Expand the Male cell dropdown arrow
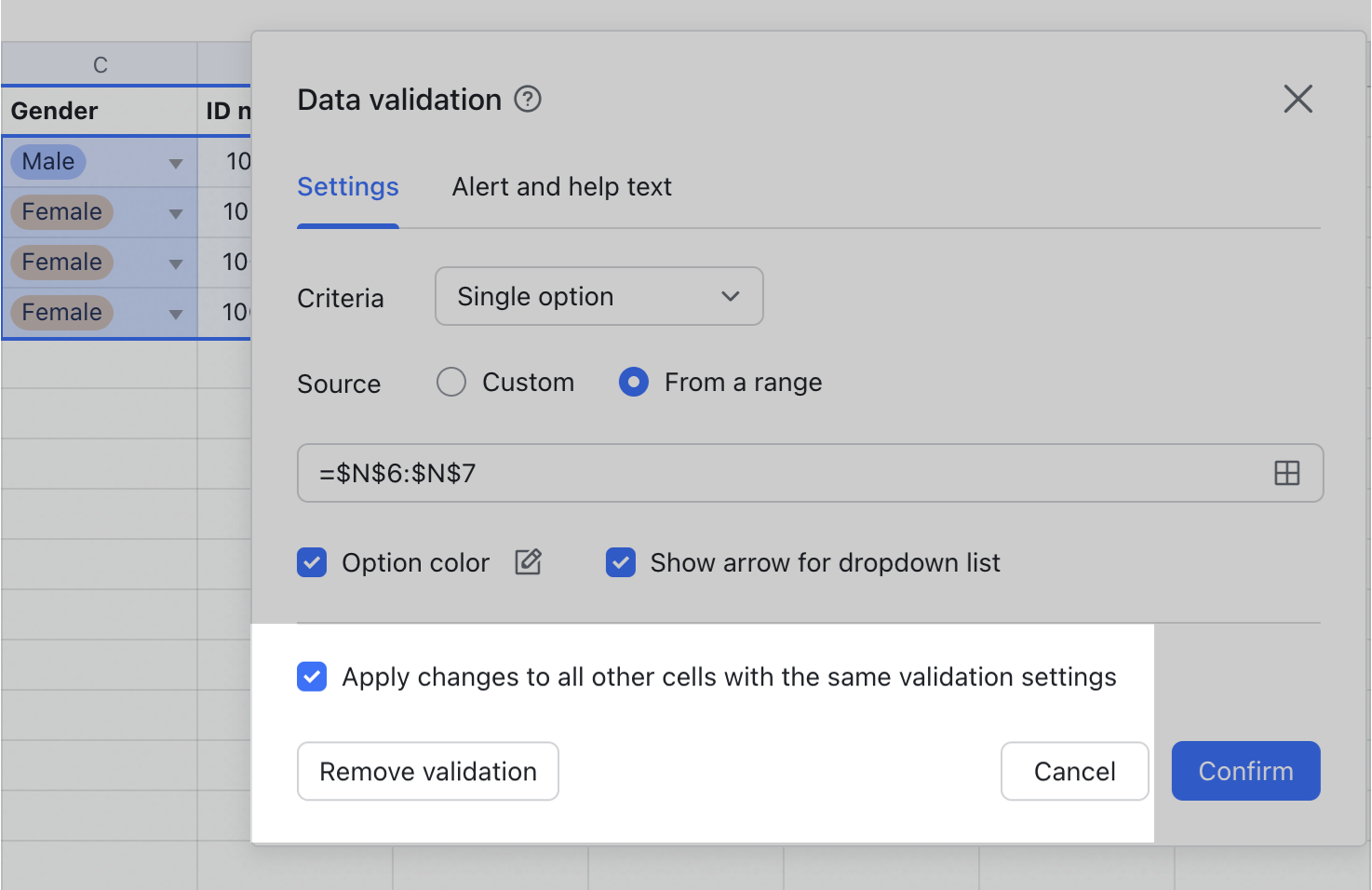The height and width of the screenshot is (890, 1372). coord(176,162)
